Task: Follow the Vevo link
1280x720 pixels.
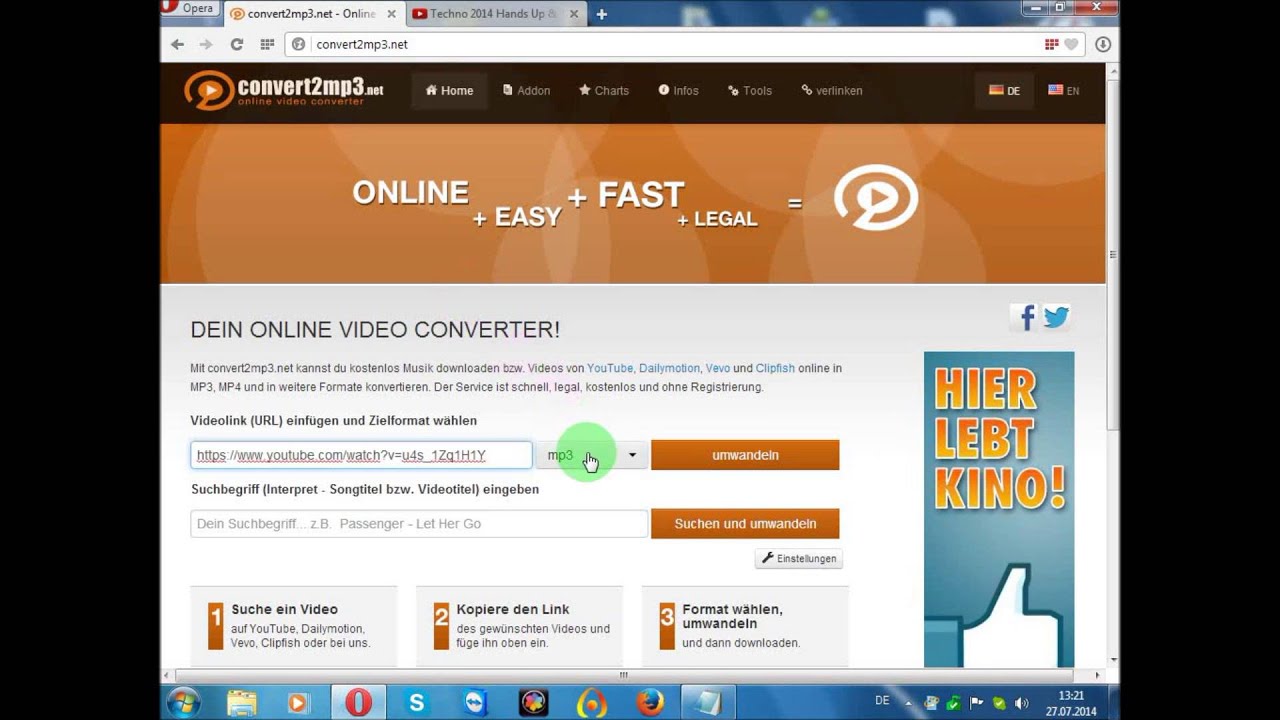Action: (718, 368)
